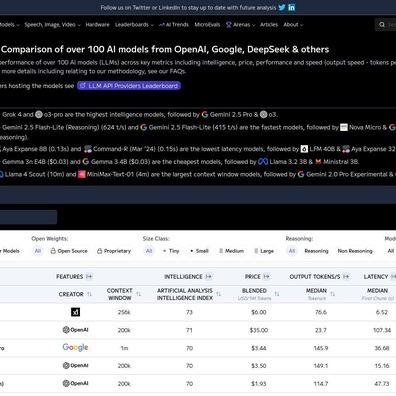Sort by Blended price column
Viewport: 396px width, 396px height.
277,294
